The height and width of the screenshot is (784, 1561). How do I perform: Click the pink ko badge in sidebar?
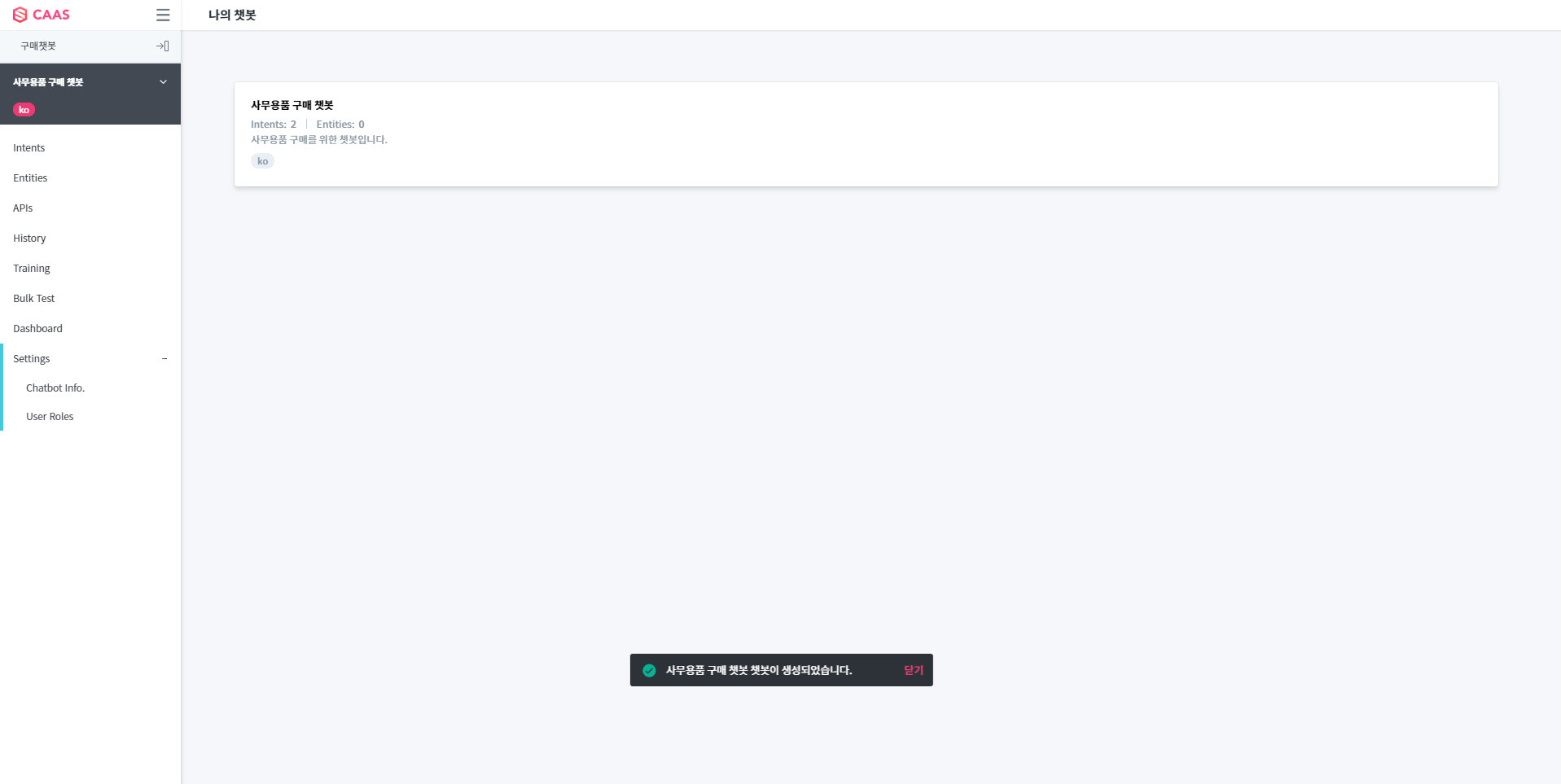click(24, 110)
